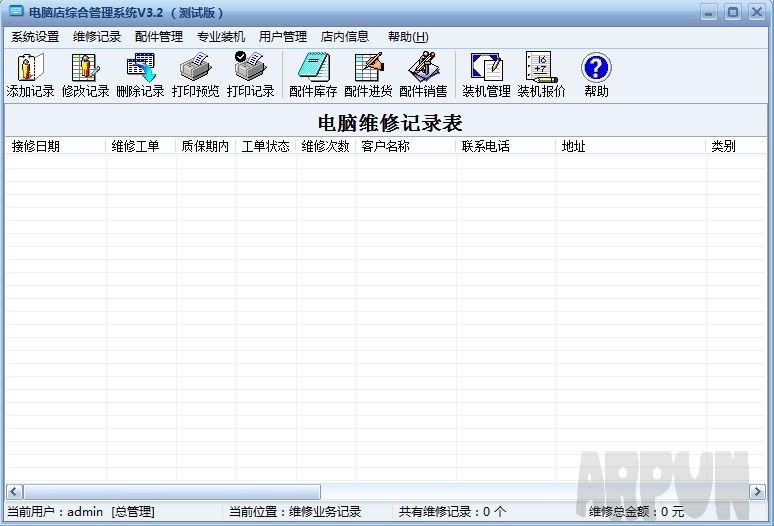
Task: Click the blue 帮助 question mark icon
Action: [x=596, y=68]
